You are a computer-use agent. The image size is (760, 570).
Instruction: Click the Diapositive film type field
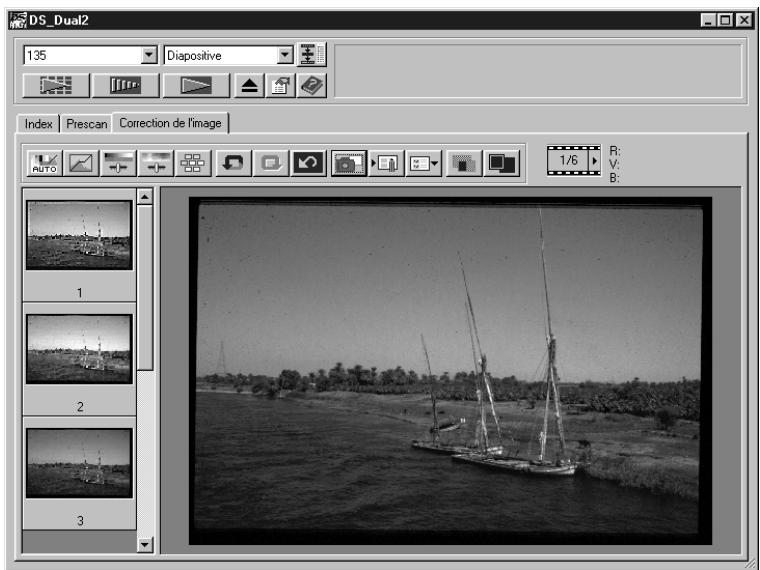coord(229,55)
